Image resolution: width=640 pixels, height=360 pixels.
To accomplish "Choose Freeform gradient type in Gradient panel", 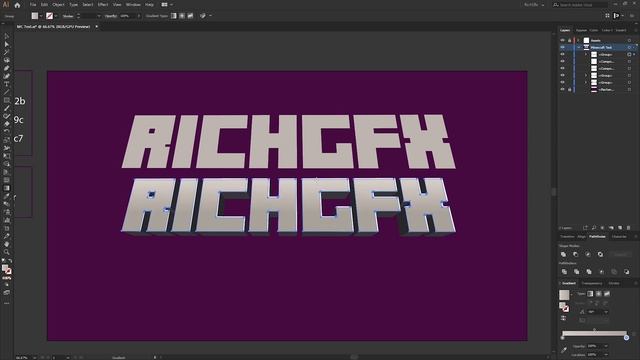I will click(607, 294).
